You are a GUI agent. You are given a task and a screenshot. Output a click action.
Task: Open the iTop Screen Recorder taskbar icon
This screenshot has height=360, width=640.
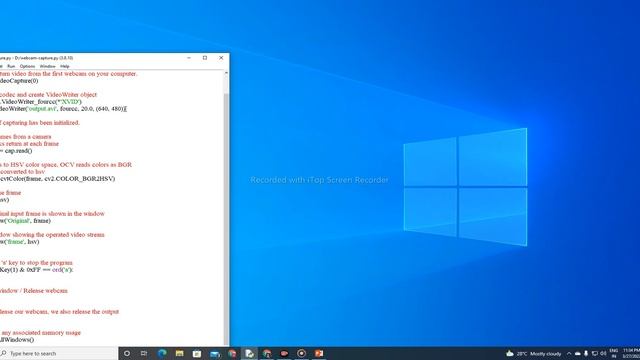tap(302, 353)
